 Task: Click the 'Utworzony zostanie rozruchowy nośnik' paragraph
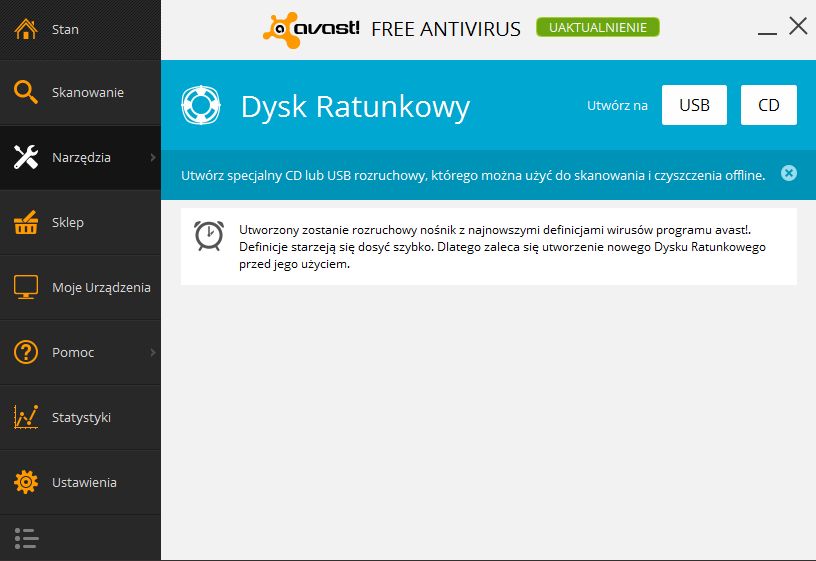[502, 247]
